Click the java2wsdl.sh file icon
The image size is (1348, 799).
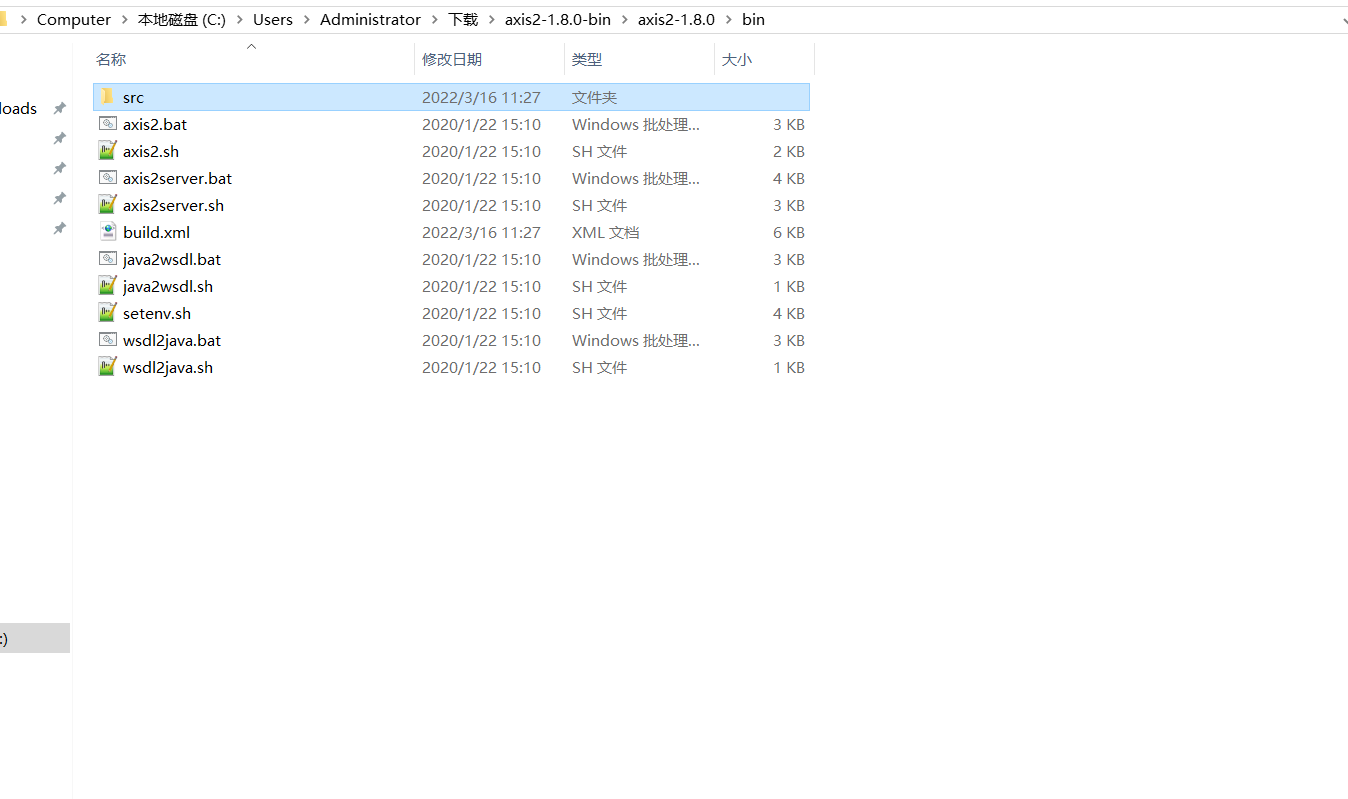(x=108, y=286)
